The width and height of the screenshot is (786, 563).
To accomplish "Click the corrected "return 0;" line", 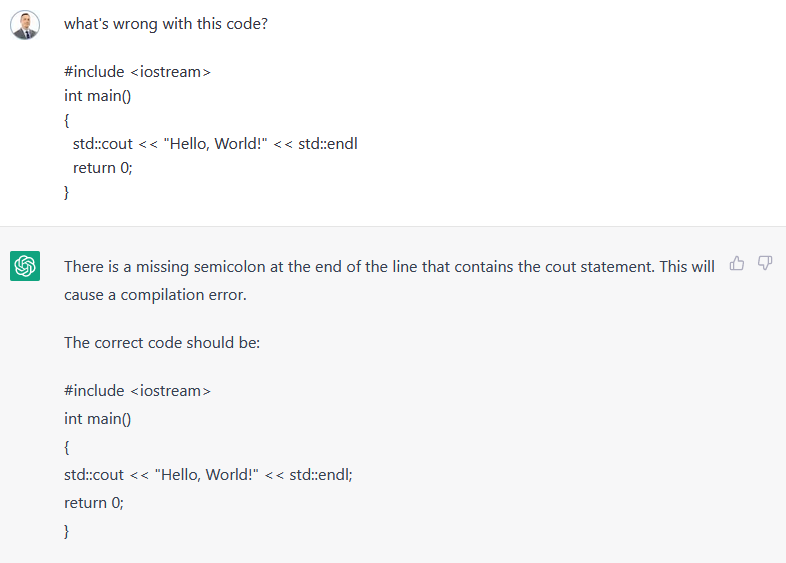I will [x=94, y=503].
